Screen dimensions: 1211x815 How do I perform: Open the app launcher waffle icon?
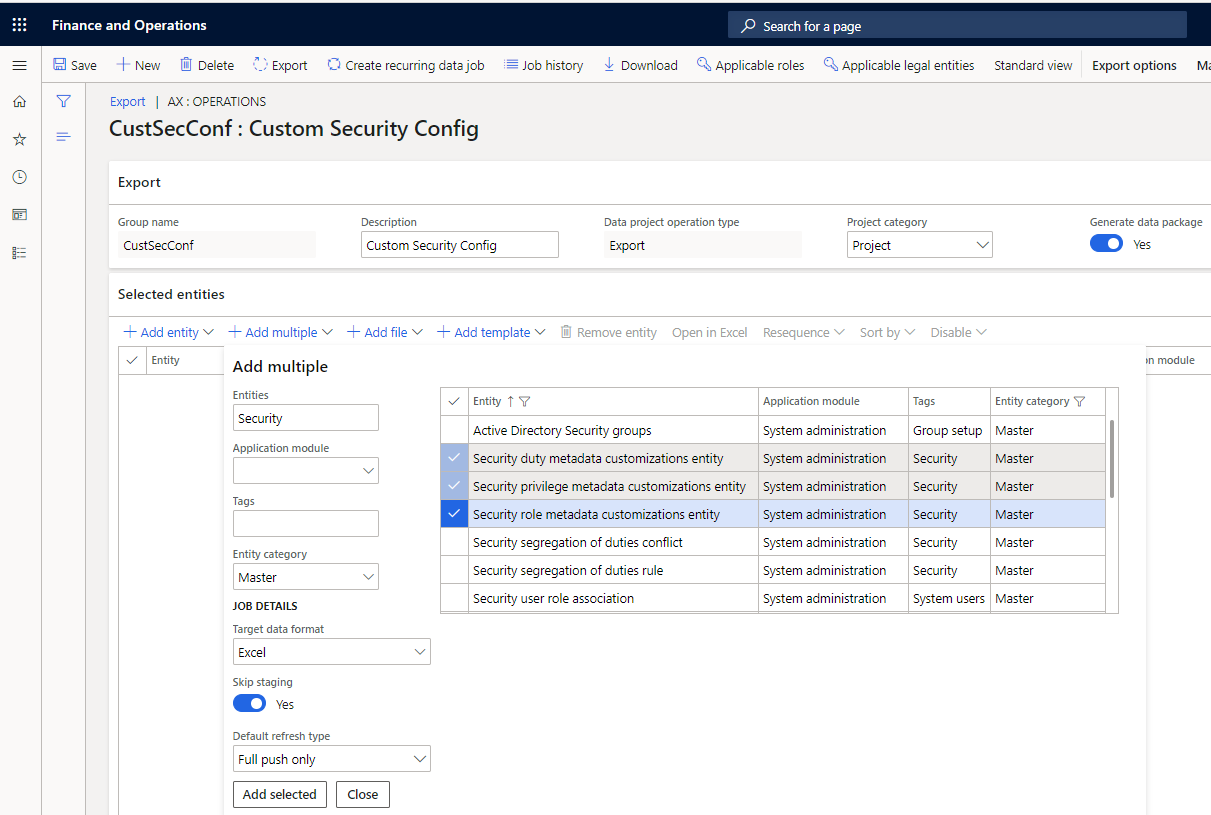pos(19,25)
